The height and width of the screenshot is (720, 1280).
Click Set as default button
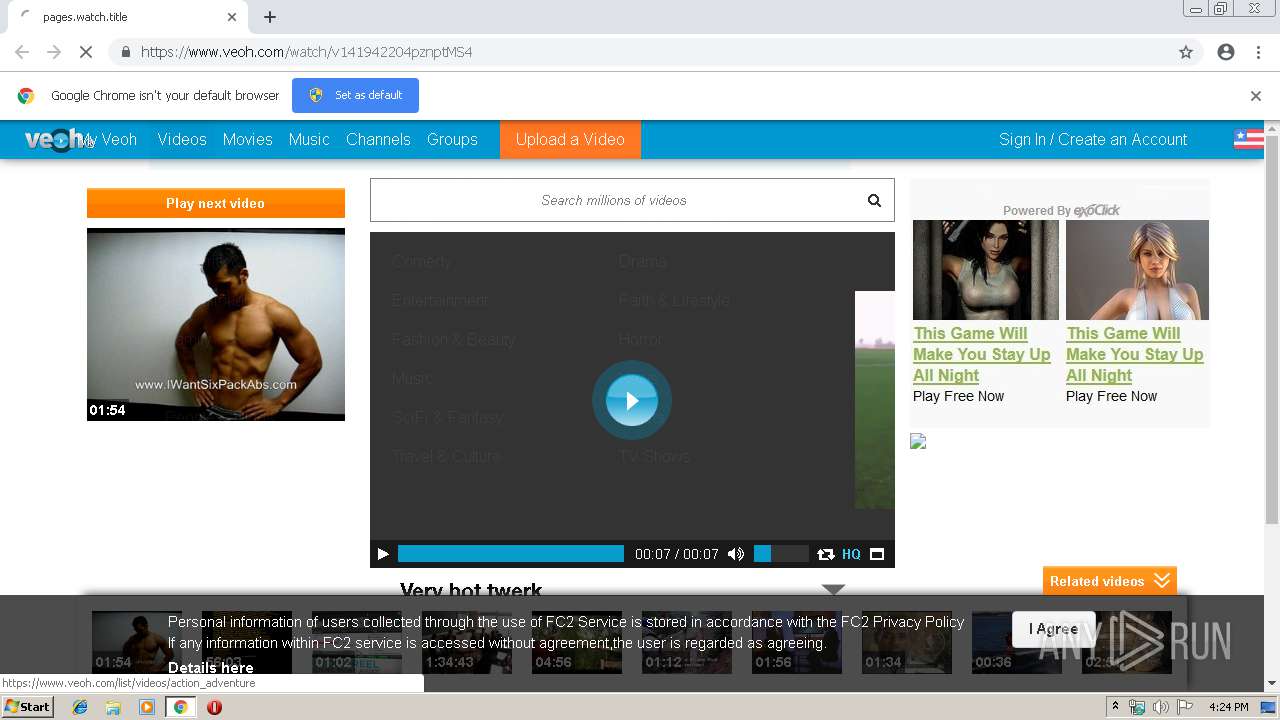pyautogui.click(x=355, y=95)
